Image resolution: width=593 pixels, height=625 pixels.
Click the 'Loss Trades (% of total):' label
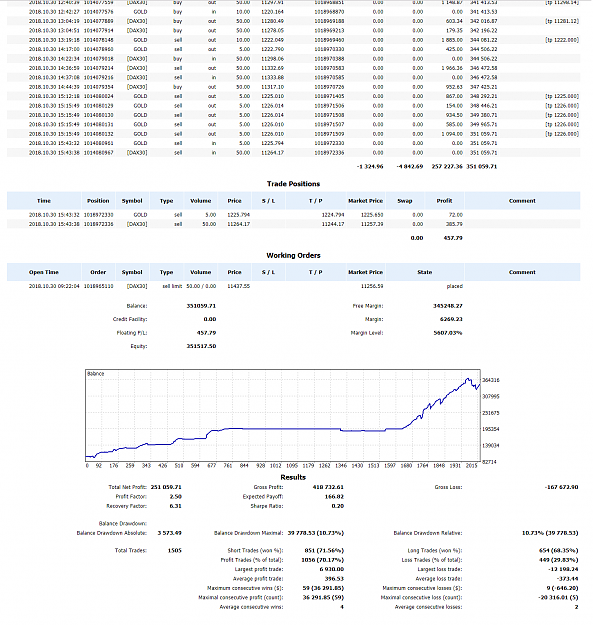click(x=432, y=560)
